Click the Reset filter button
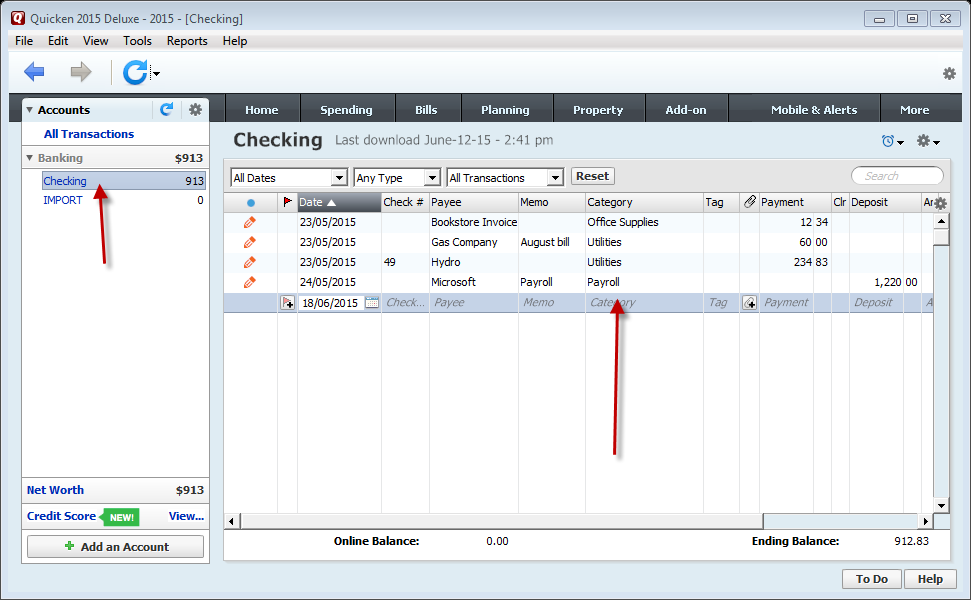971x600 pixels. click(x=593, y=176)
